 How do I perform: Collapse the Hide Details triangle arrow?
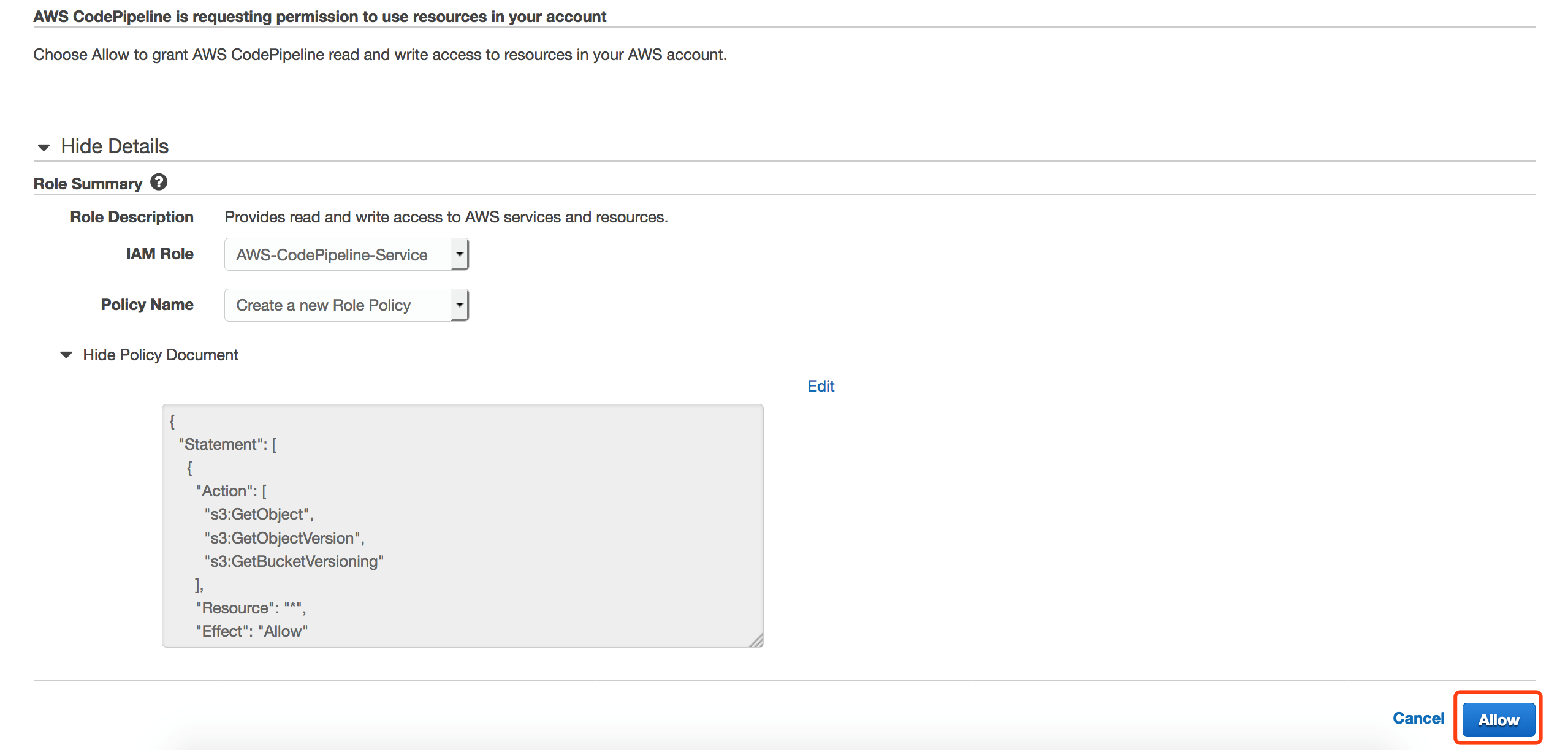pos(44,147)
